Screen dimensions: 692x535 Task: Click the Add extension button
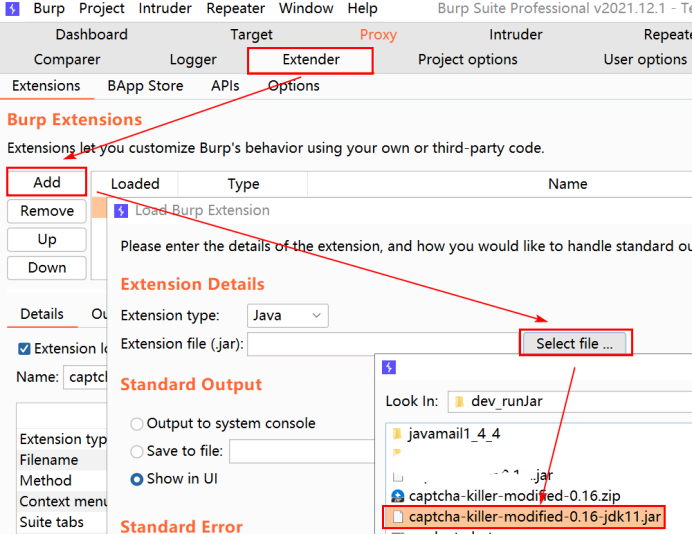click(47, 182)
